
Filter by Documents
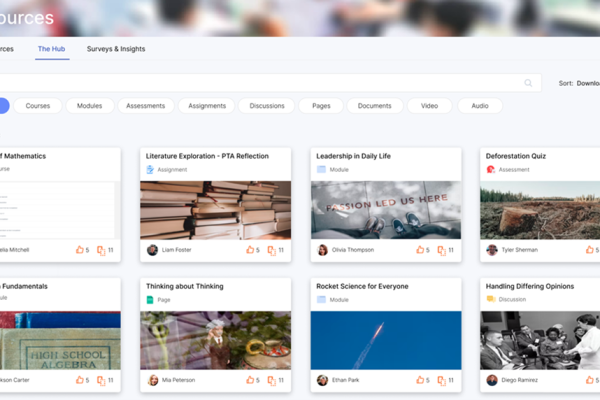[375, 106]
